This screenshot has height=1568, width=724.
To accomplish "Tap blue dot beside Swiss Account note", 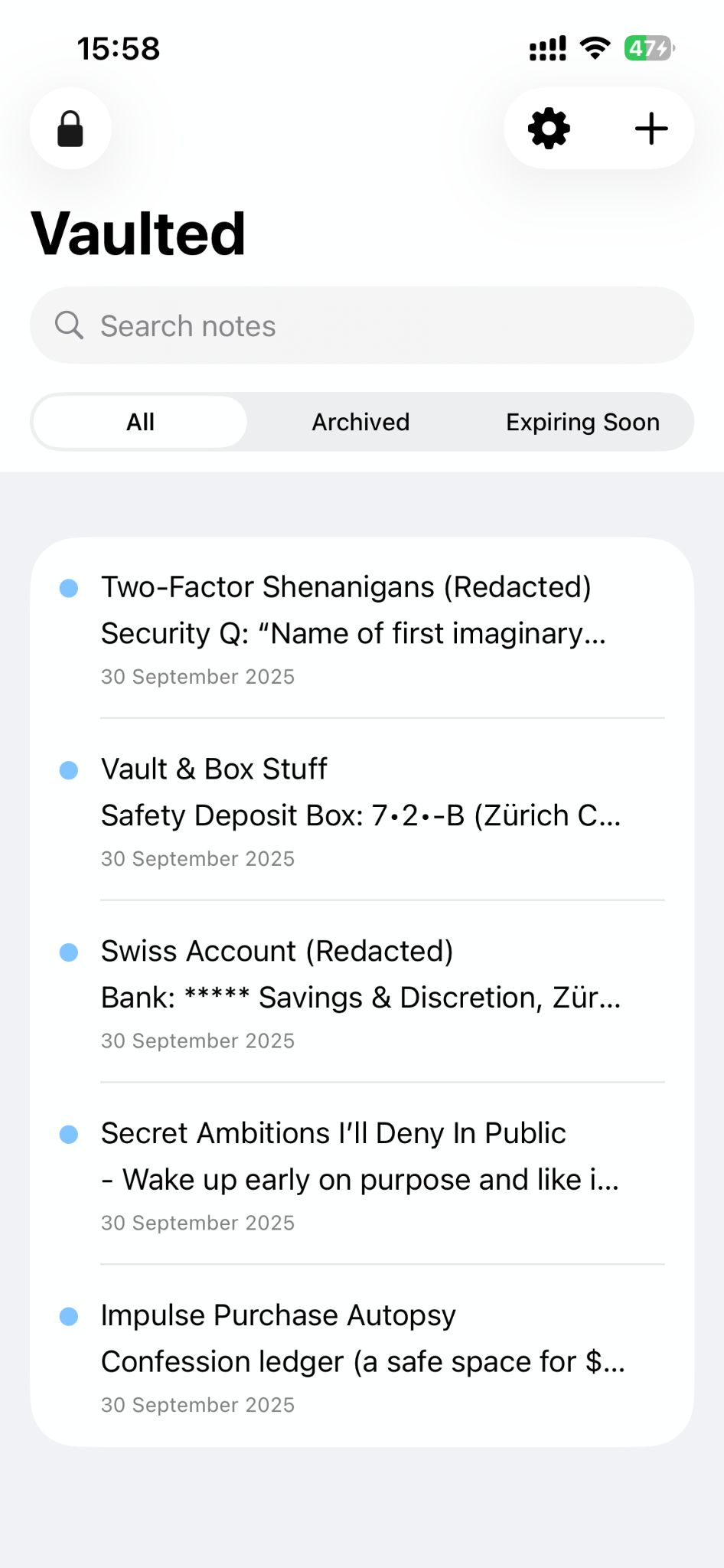I will [x=69, y=952].
